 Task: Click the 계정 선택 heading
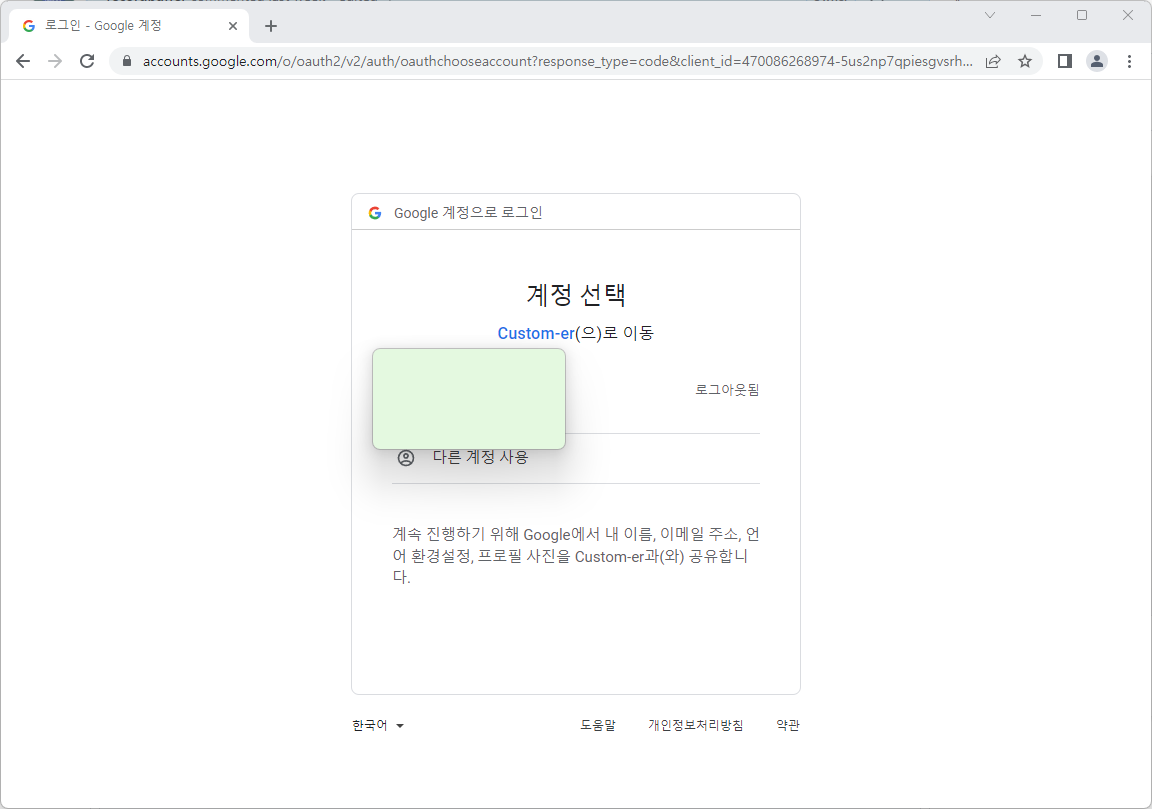coord(576,295)
